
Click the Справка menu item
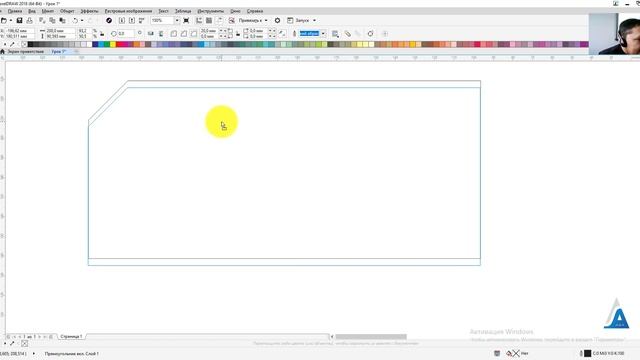pos(255,11)
